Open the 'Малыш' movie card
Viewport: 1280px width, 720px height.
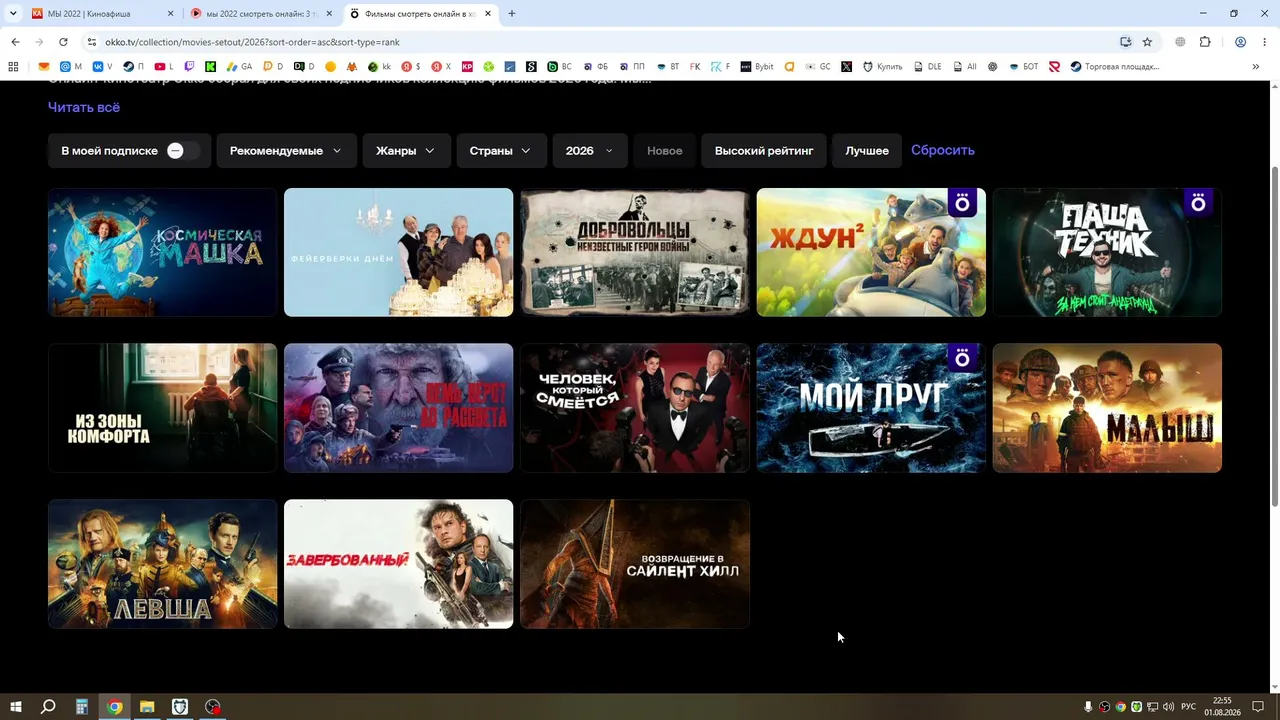pyautogui.click(x=1107, y=408)
